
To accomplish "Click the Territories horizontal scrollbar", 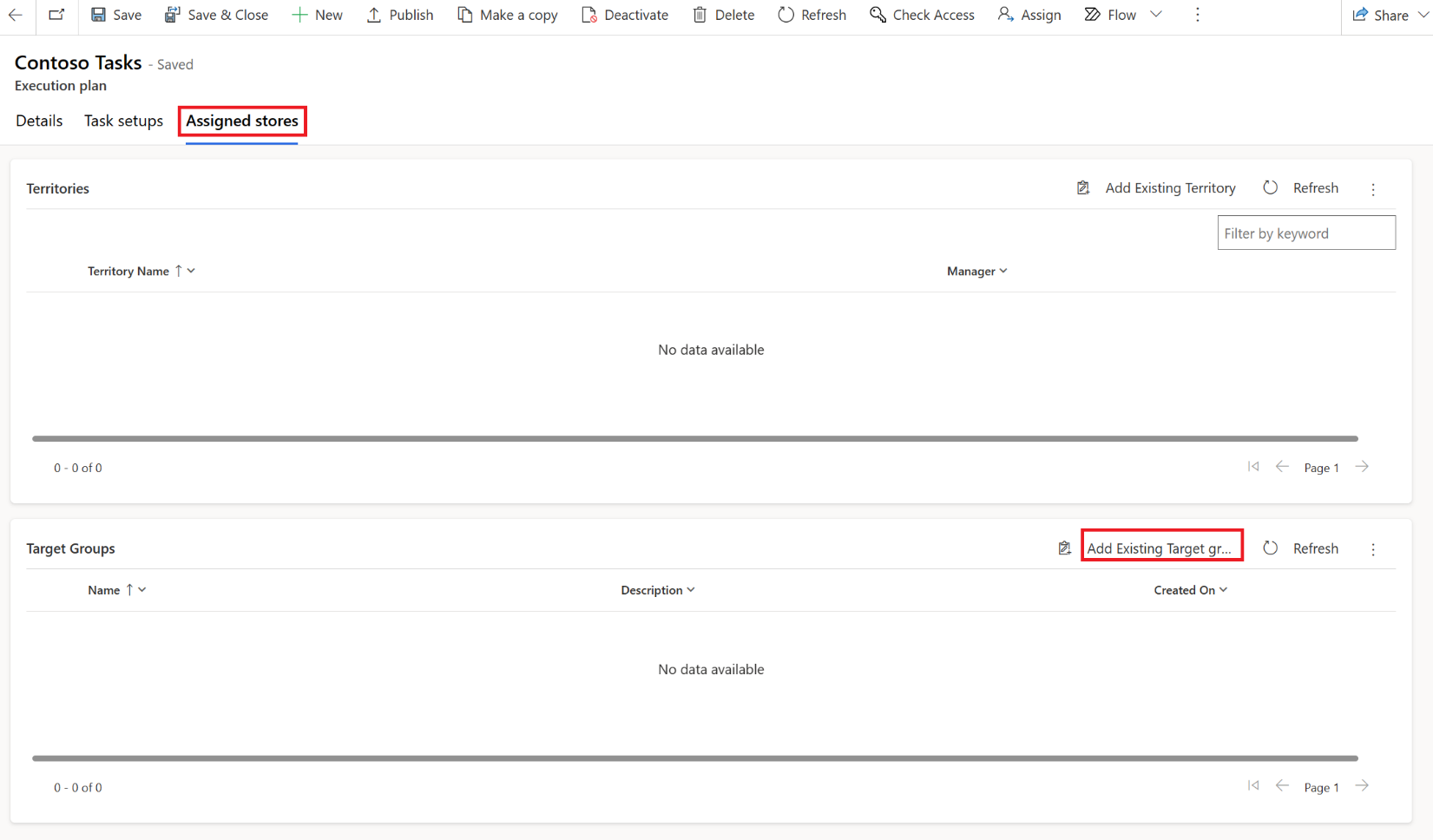I will (695, 438).
